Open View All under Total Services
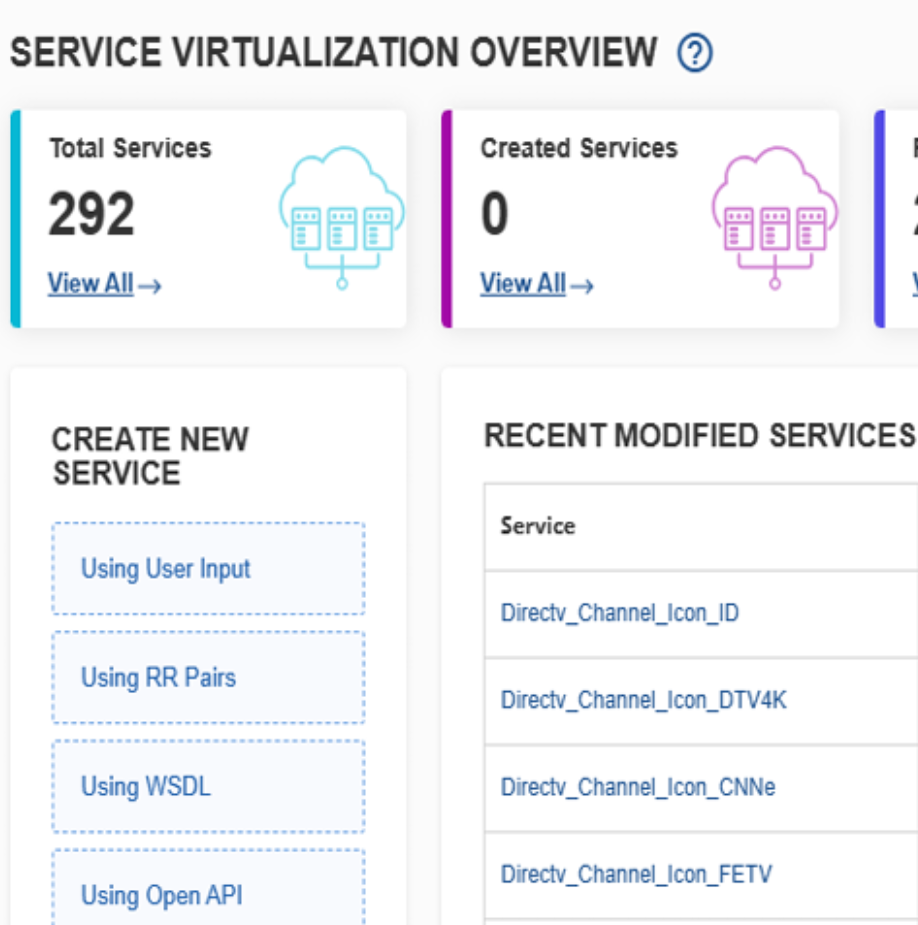Screen dimensions: 918x925 pyautogui.click(x=90, y=284)
